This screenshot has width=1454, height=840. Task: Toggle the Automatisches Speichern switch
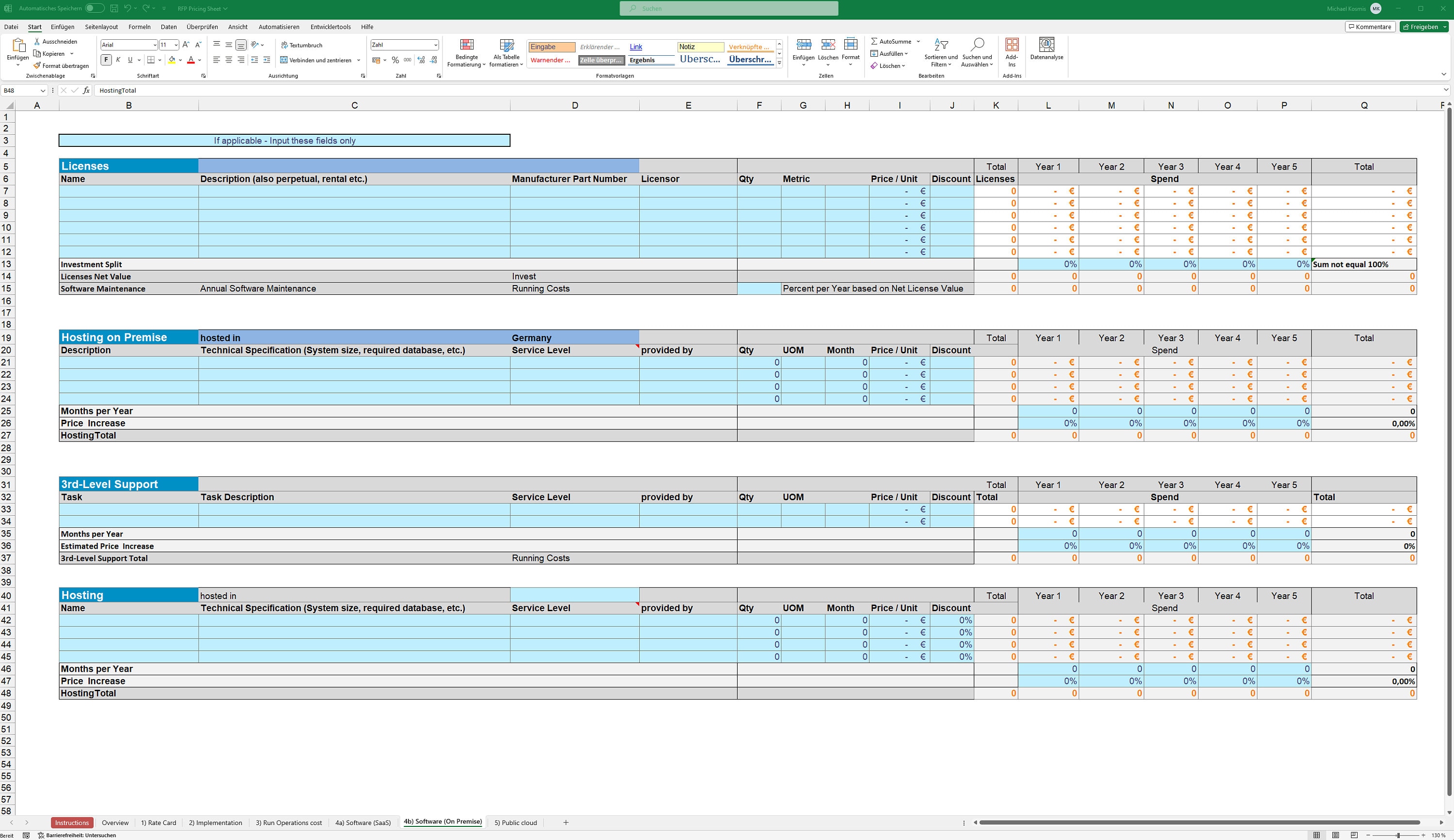tap(95, 8)
